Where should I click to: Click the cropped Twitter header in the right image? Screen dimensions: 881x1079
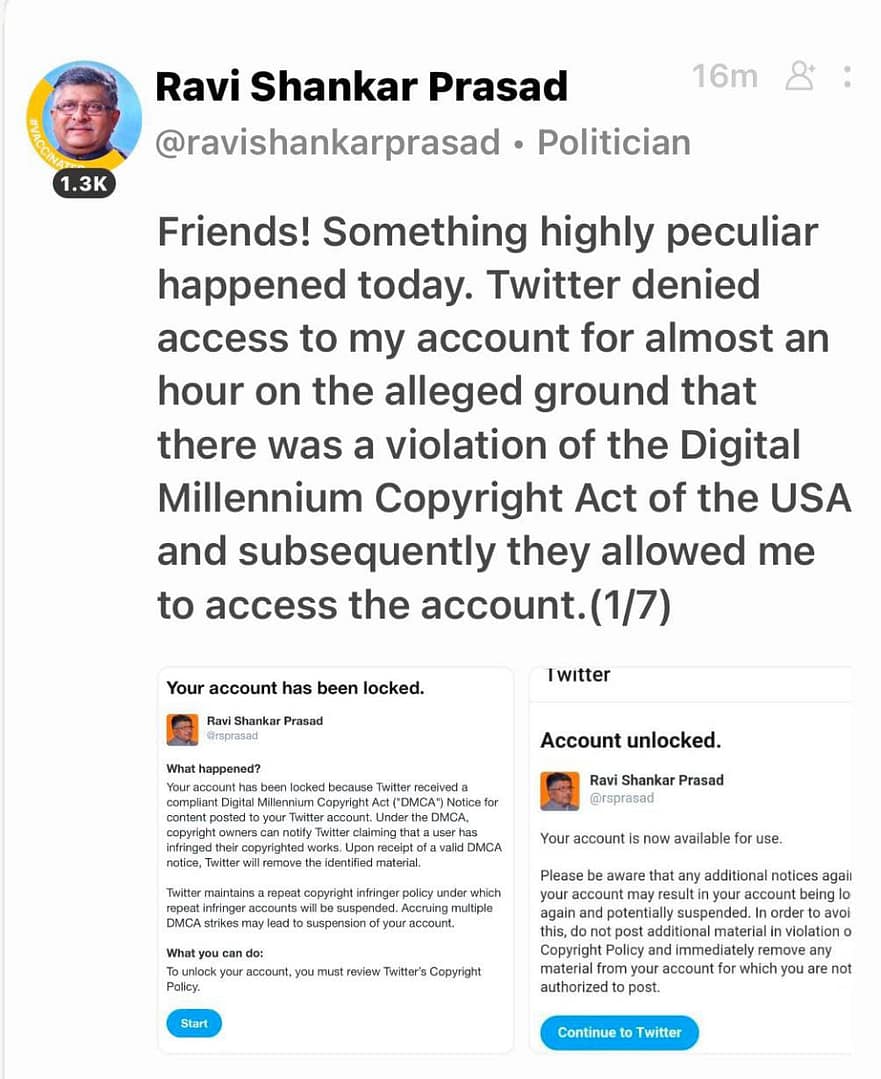579,675
